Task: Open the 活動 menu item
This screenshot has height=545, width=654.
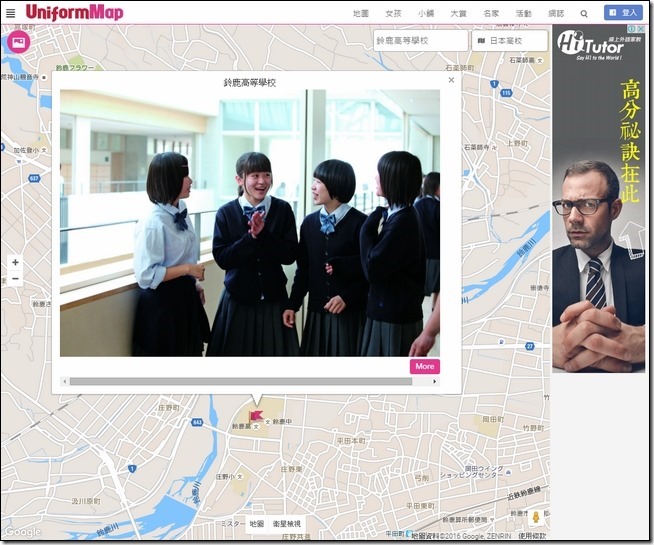Action: (523, 14)
